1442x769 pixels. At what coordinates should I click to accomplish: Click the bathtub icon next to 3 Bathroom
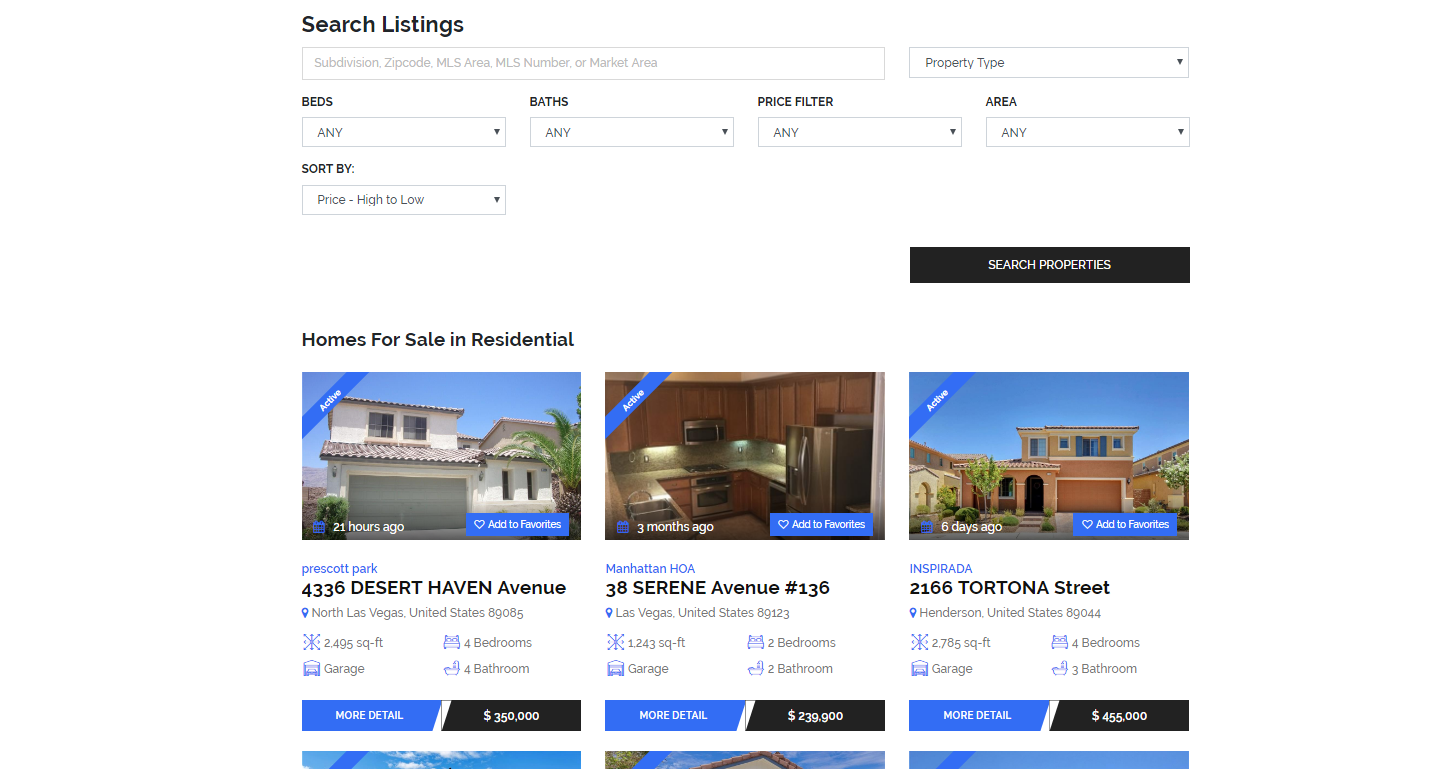pos(1059,669)
